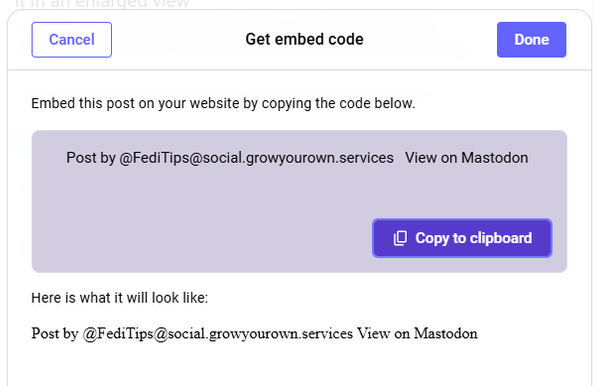Screen dimensions: 596x386
Task: Click the clipboard copy icon
Action: click(x=400, y=238)
